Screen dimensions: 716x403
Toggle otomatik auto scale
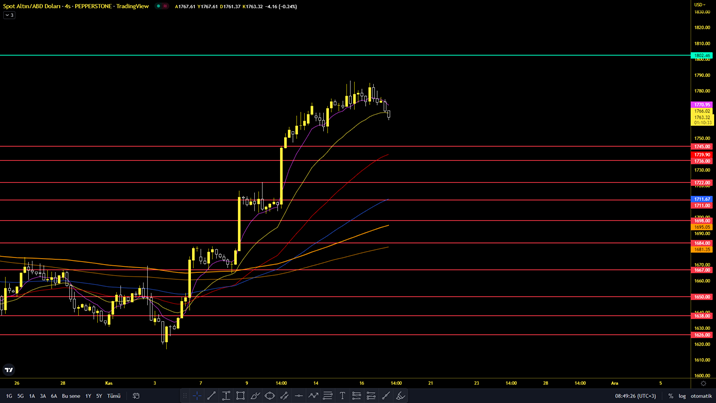click(701, 396)
